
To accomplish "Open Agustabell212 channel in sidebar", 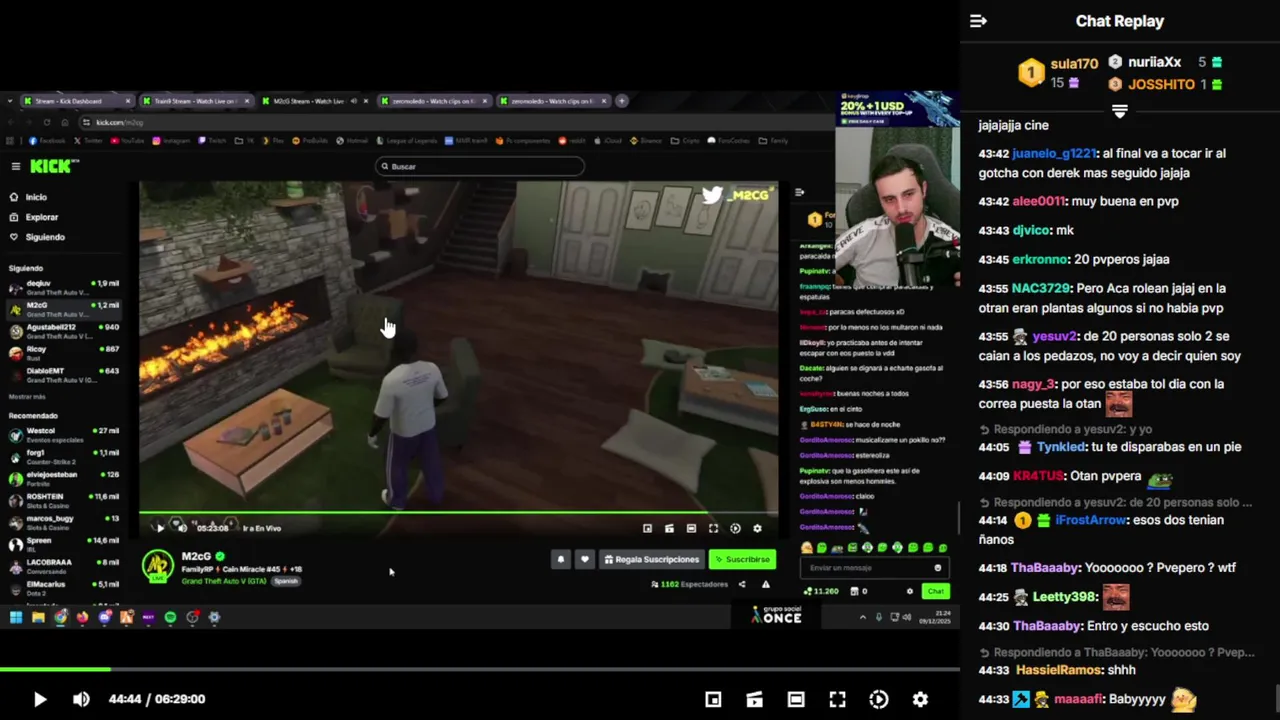I will click(x=65, y=331).
